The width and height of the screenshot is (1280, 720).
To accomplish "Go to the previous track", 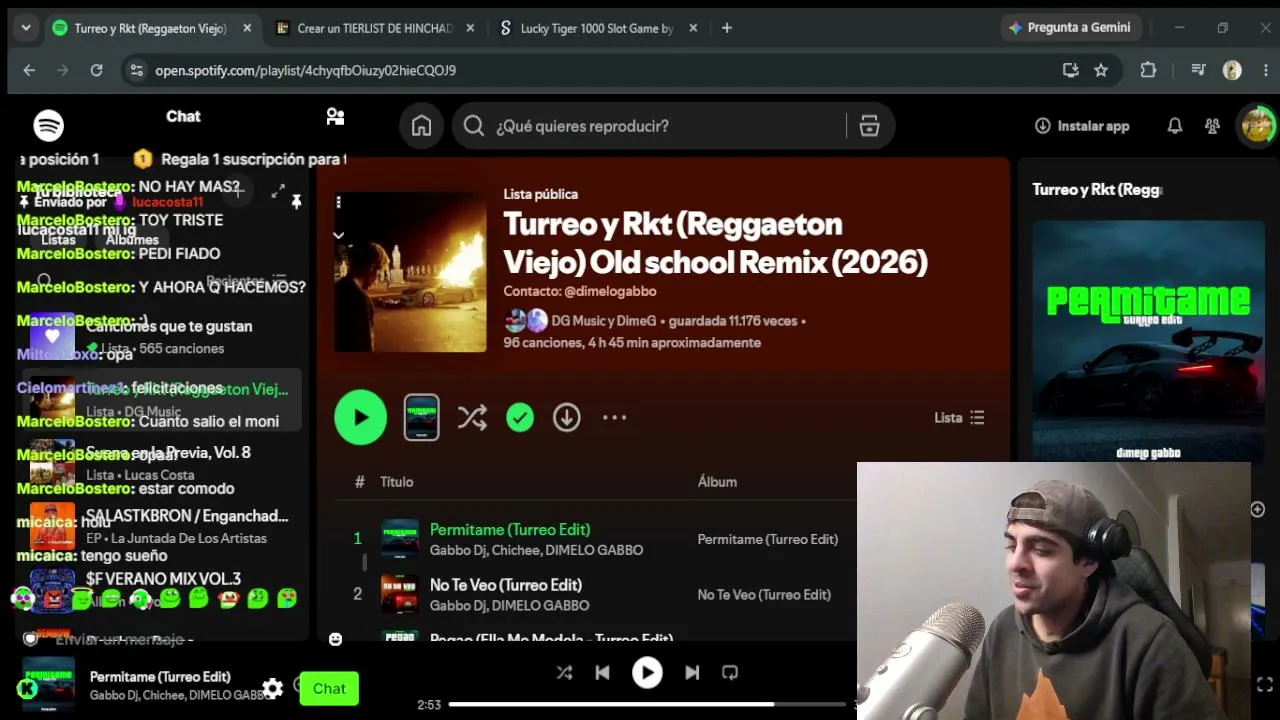I will 602,673.
